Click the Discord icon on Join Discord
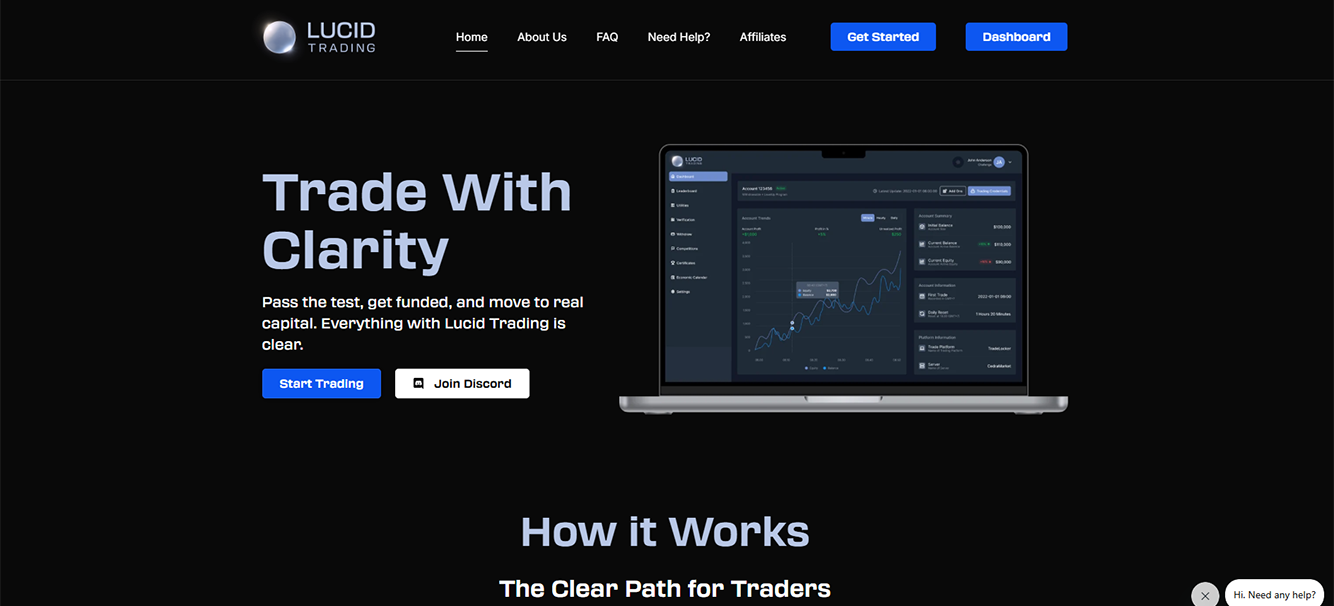 [x=419, y=383]
